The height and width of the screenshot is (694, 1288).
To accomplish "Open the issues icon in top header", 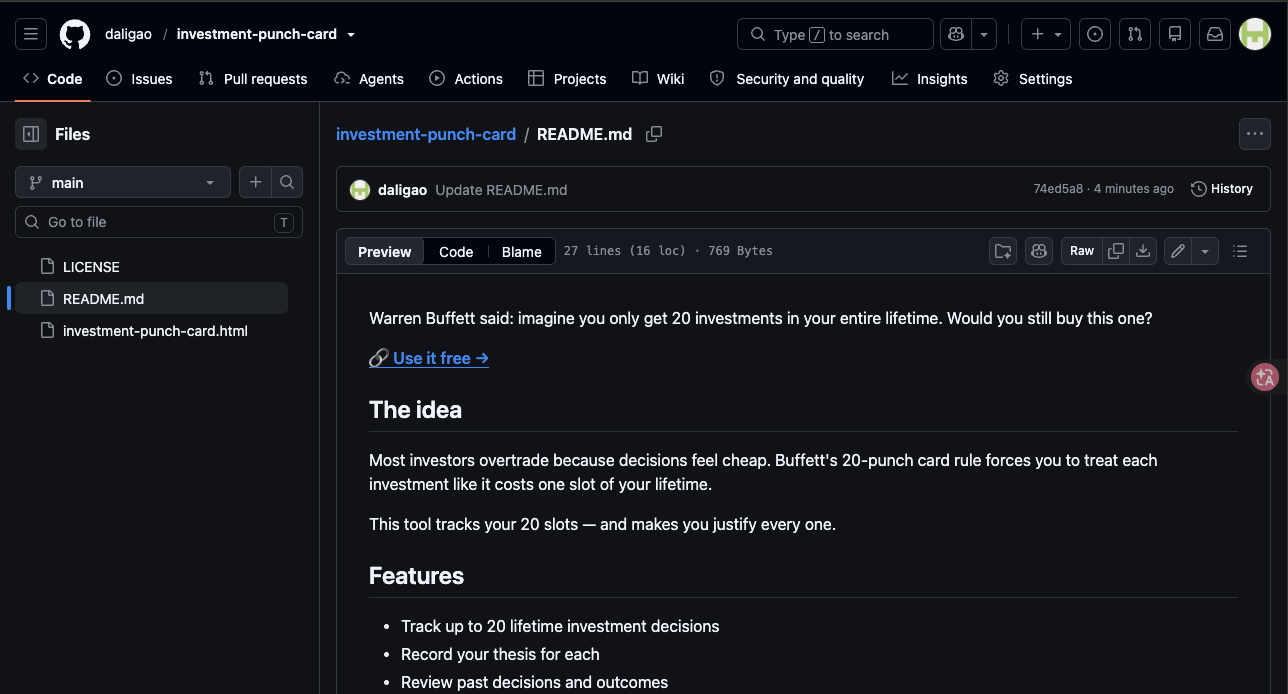I will point(1095,34).
